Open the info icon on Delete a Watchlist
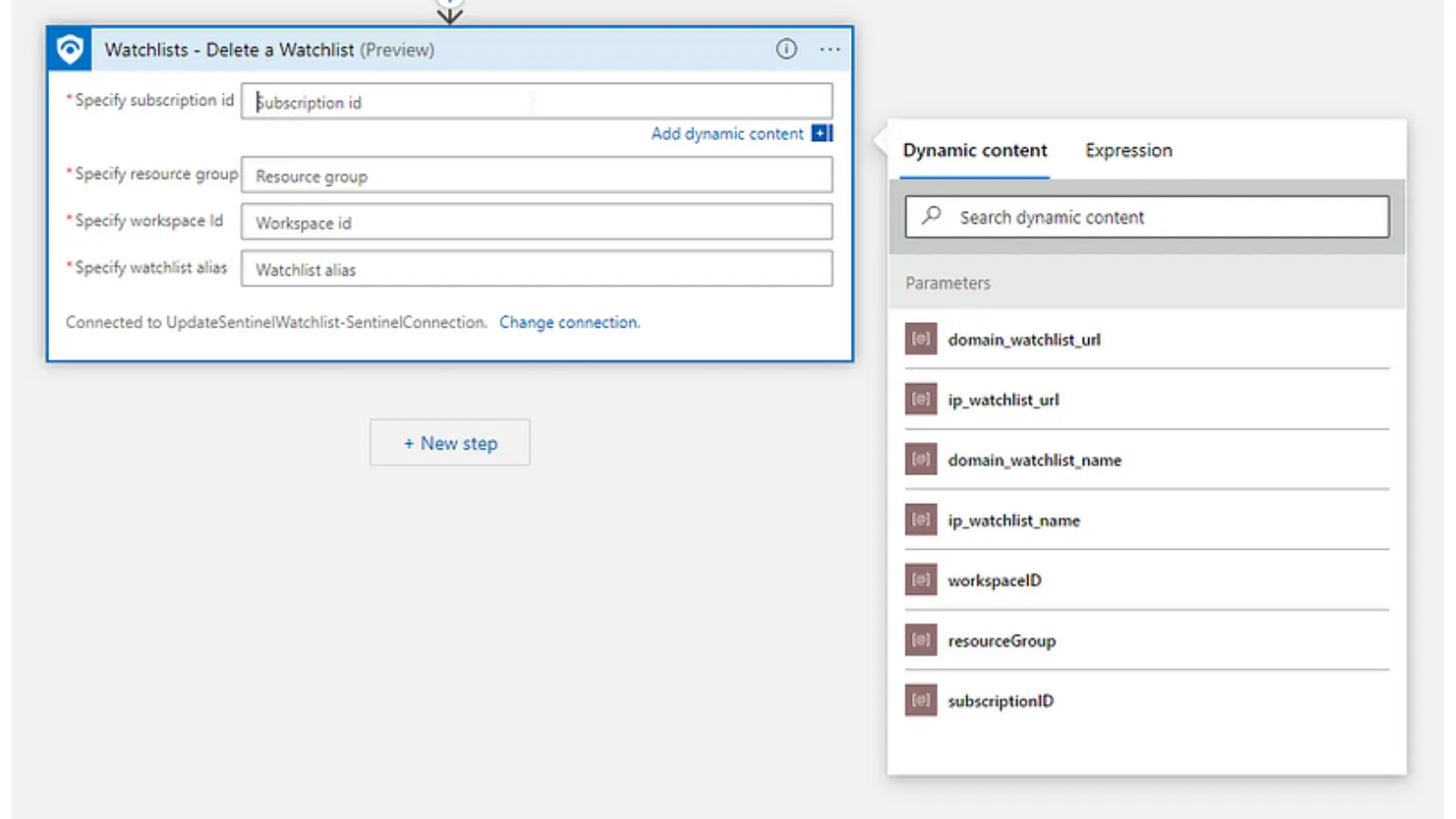Viewport: 1456px width, 819px height. click(x=786, y=49)
